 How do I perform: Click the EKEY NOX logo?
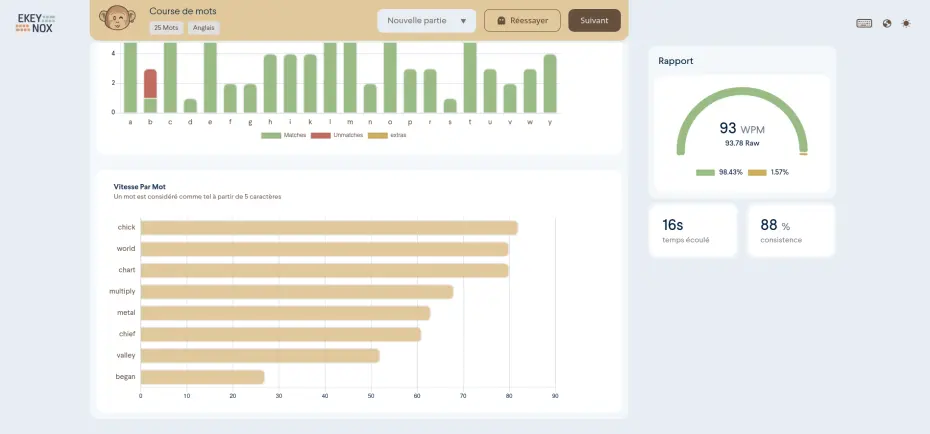click(34, 23)
